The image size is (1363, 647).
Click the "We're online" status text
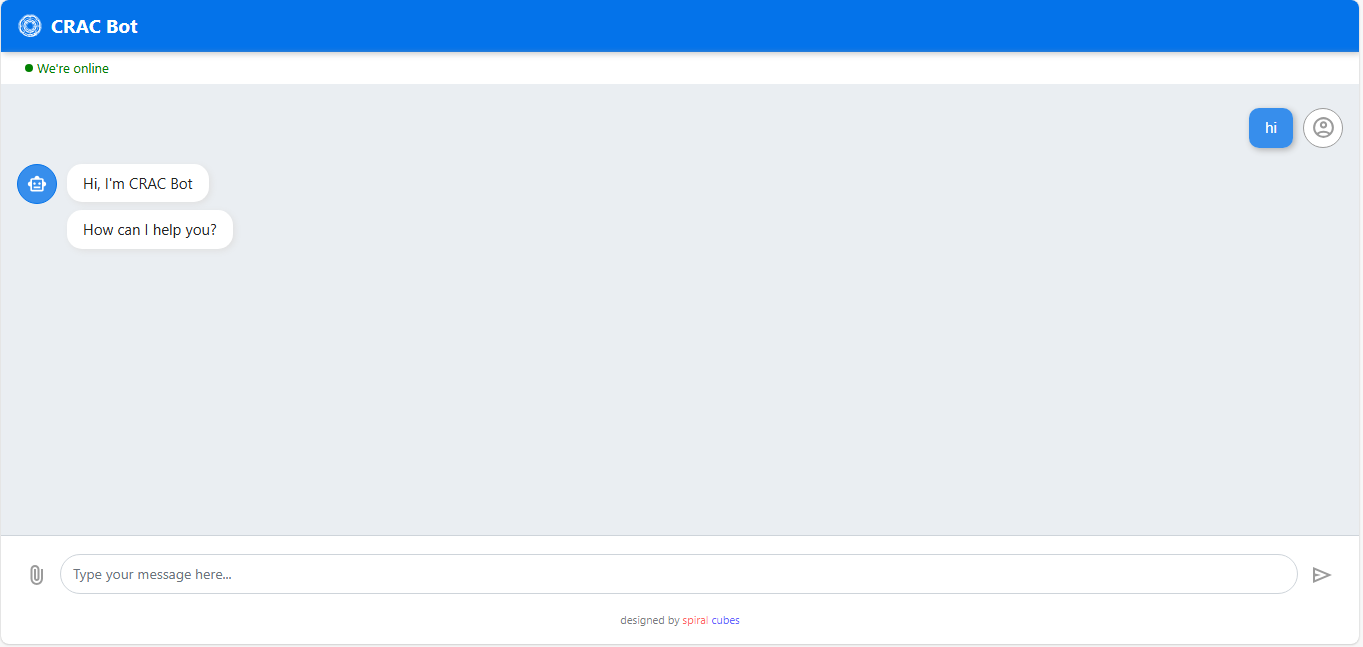(73, 69)
